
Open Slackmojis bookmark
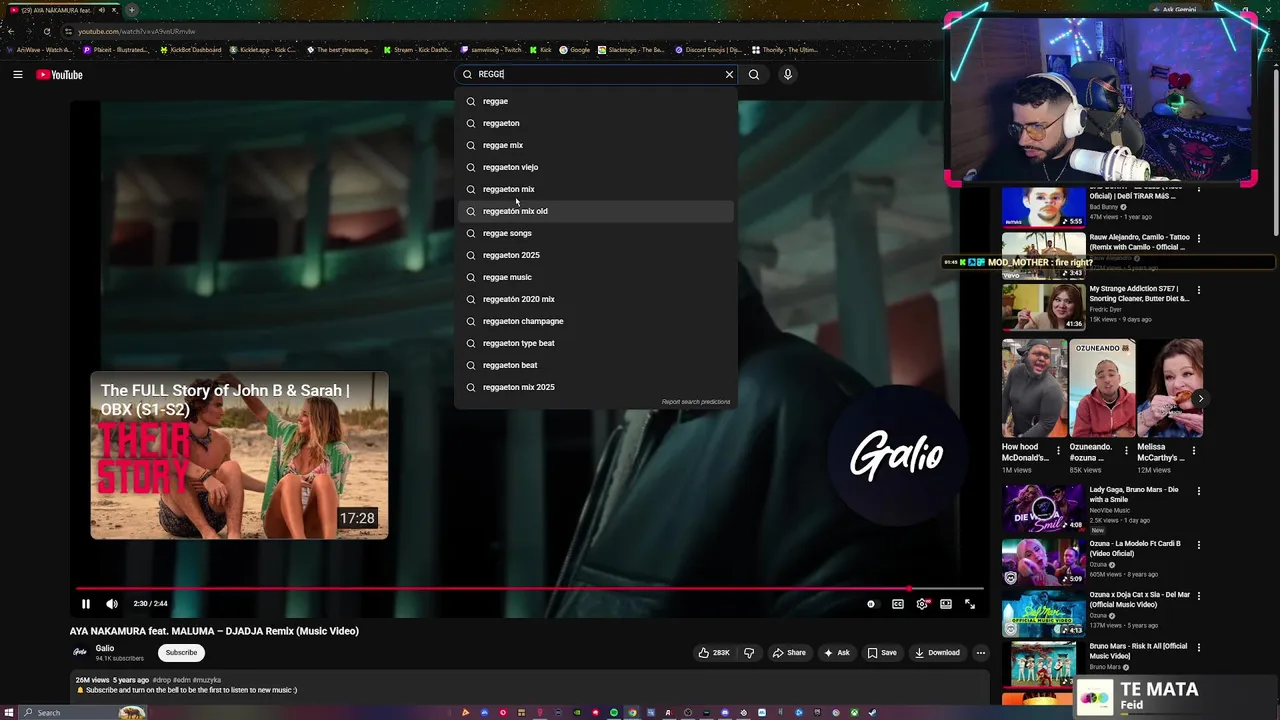(x=631, y=49)
